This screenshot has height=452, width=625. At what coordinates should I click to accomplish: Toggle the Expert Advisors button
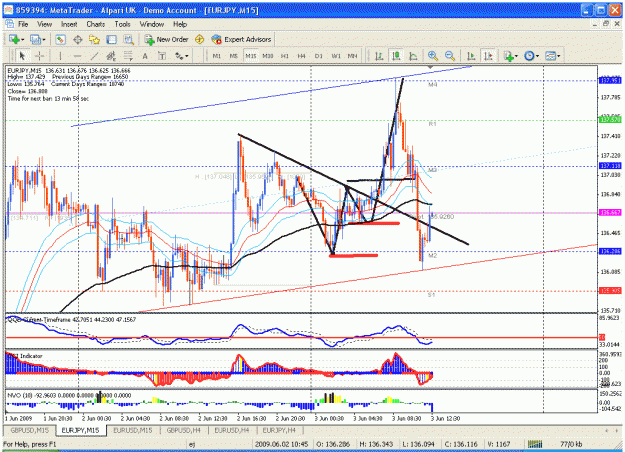pyautogui.click(x=242, y=39)
